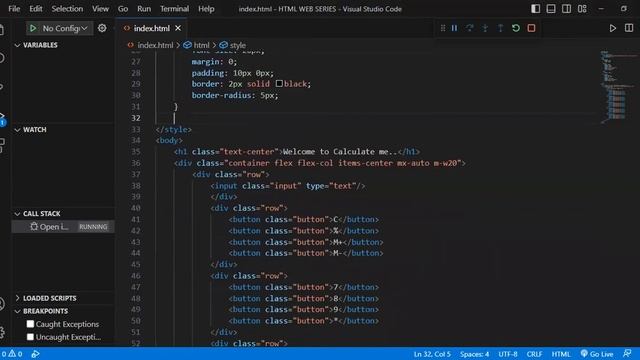The image size is (640, 360).
Task: Click the text "Welcome to Calculate me.."
Action: [x=340, y=152]
